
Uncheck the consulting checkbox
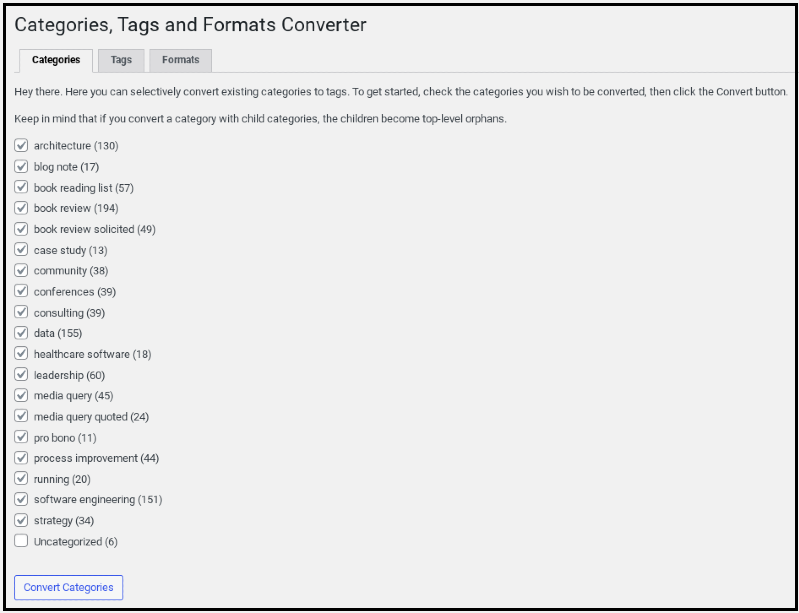21,312
